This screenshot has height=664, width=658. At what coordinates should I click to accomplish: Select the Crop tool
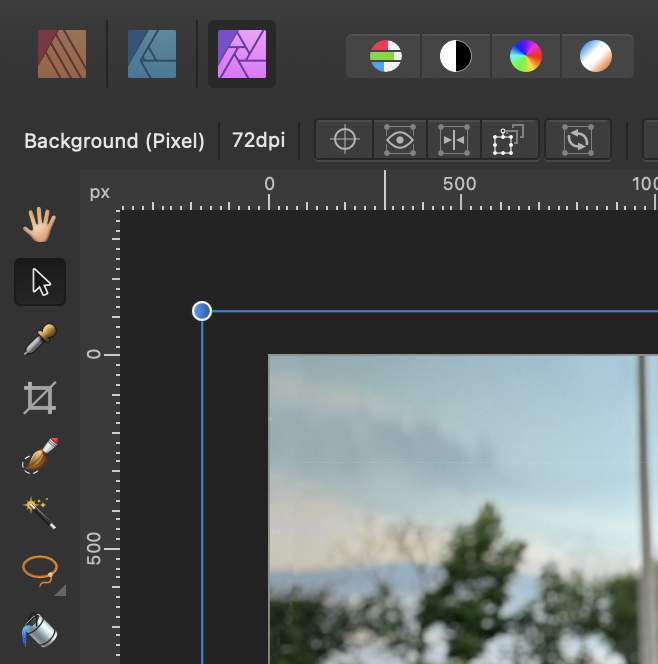coord(40,398)
